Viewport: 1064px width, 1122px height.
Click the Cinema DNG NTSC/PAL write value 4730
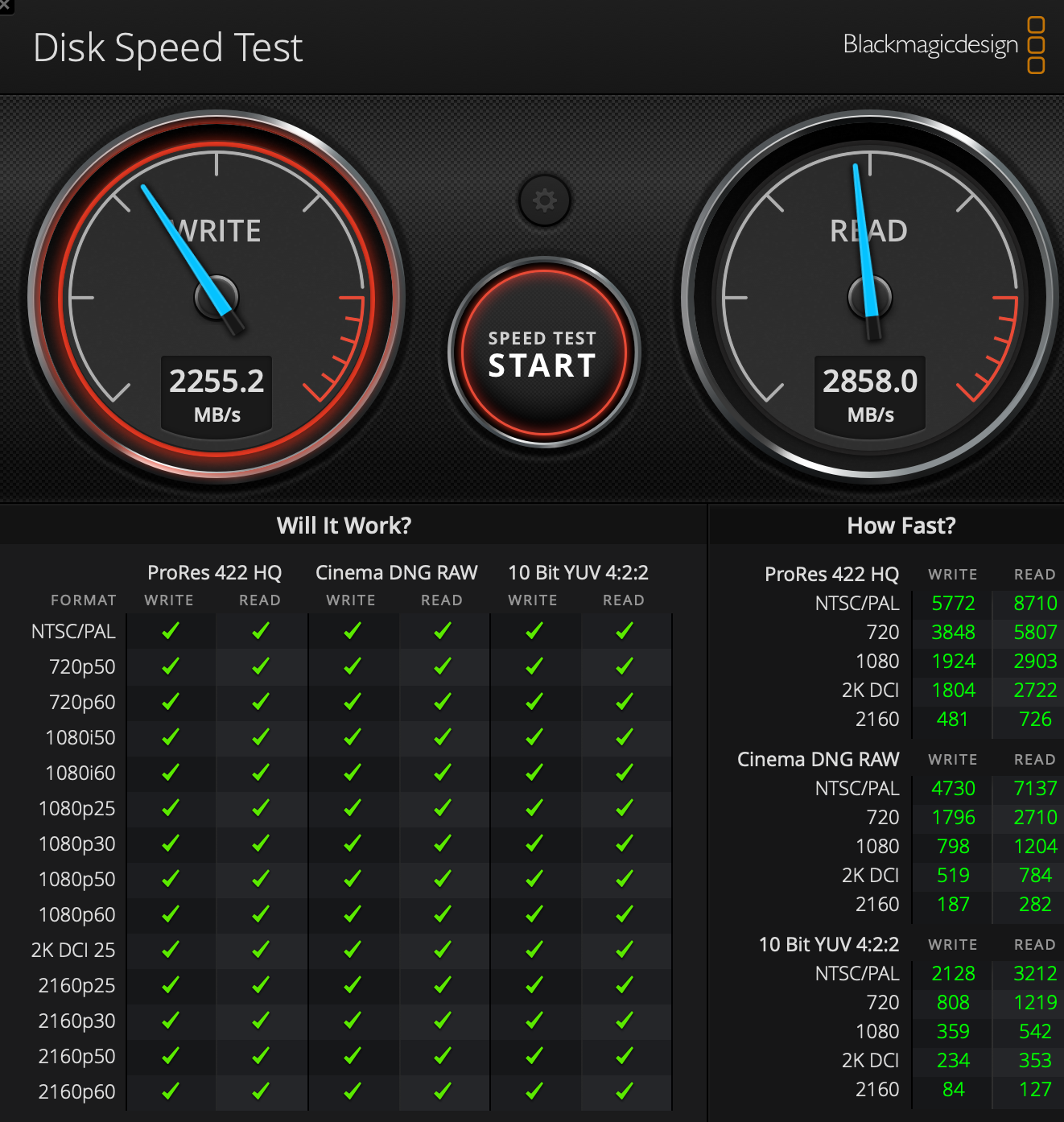coord(953,788)
